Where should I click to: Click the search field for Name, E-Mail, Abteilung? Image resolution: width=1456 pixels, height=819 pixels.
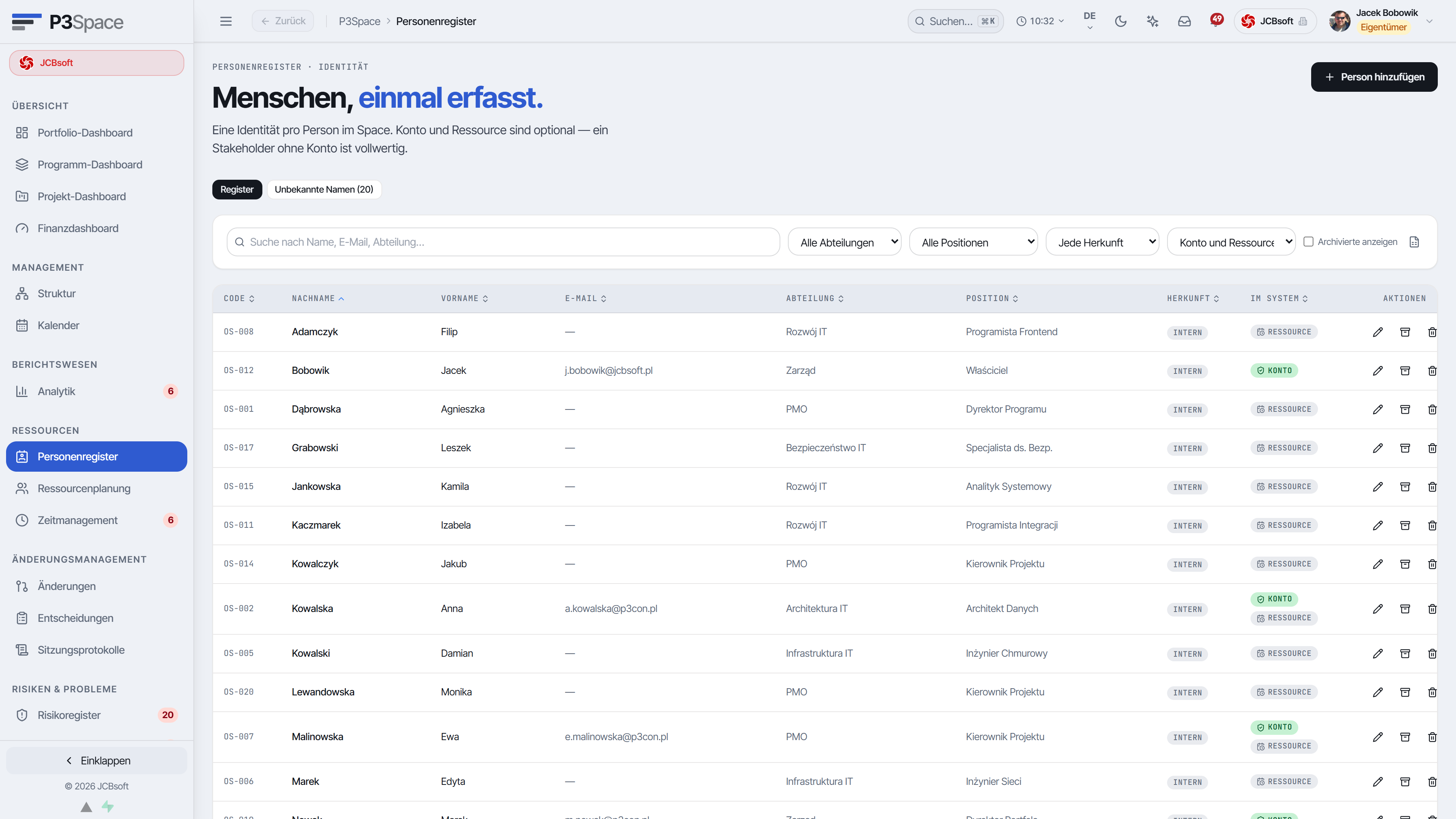pyautogui.click(x=503, y=242)
